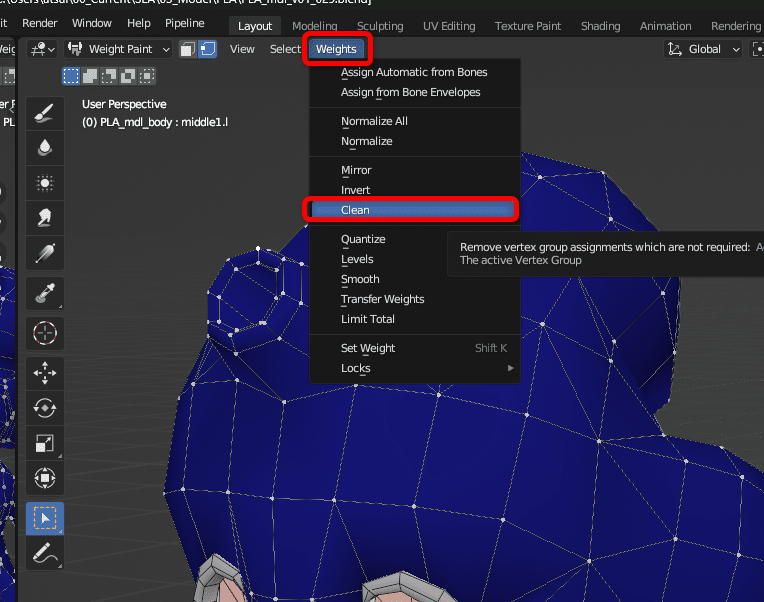Switch to the Shading workspace tab
Image resolution: width=764 pixels, height=602 pixels.
click(x=600, y=26)
